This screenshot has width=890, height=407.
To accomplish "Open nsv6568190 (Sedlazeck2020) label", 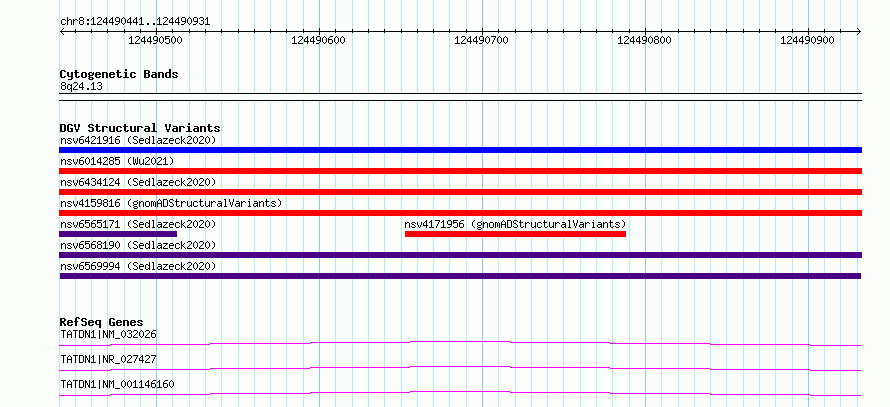I will [138, 245].
